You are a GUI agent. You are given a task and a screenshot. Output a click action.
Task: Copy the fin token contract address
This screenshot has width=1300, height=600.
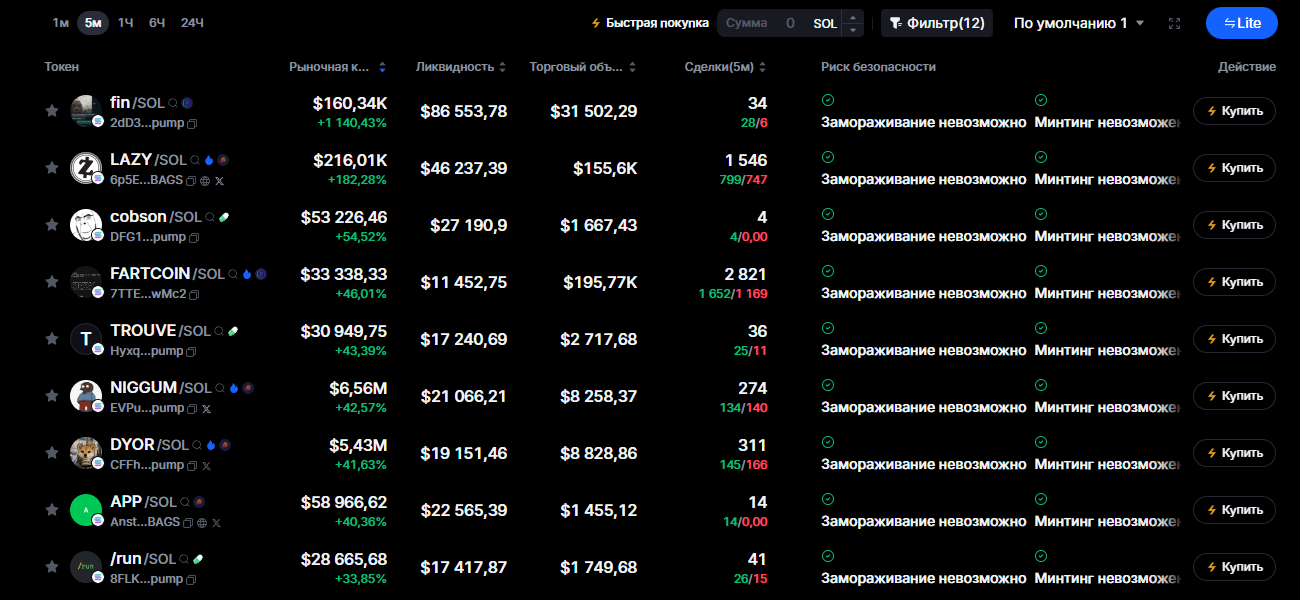[193, 124]
